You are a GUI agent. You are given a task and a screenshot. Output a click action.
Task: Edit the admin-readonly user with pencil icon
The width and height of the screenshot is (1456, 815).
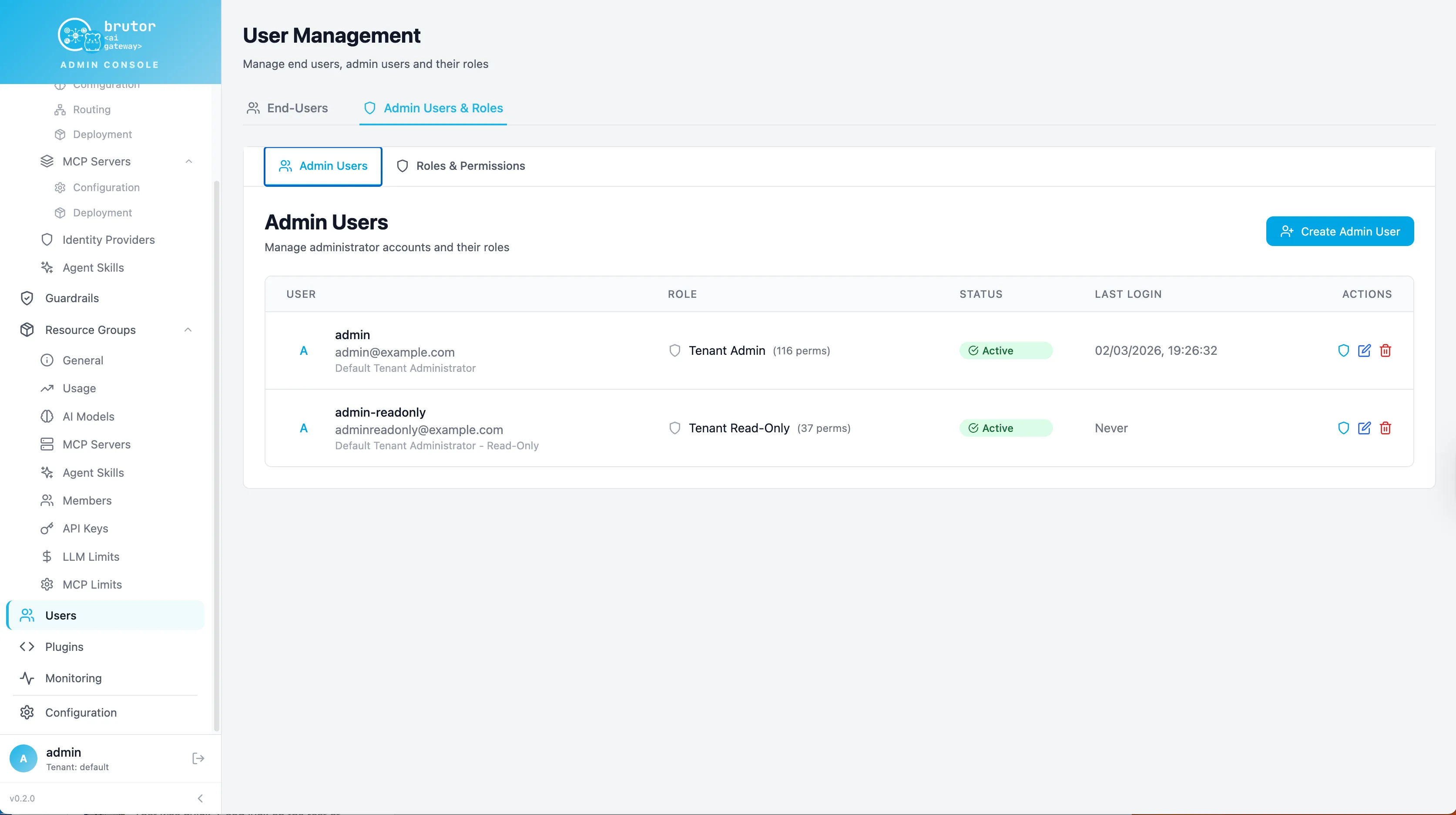(1364, 428)
